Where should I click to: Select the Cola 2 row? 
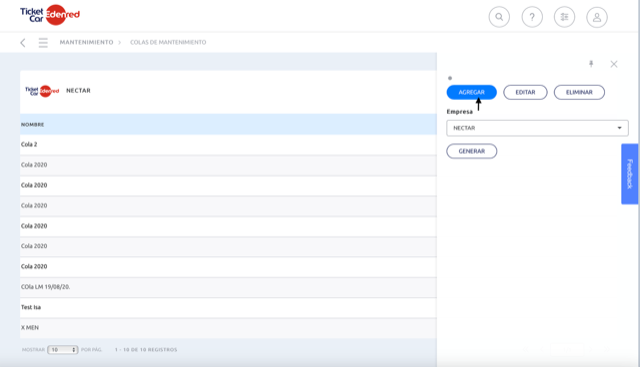coord(228,145)
